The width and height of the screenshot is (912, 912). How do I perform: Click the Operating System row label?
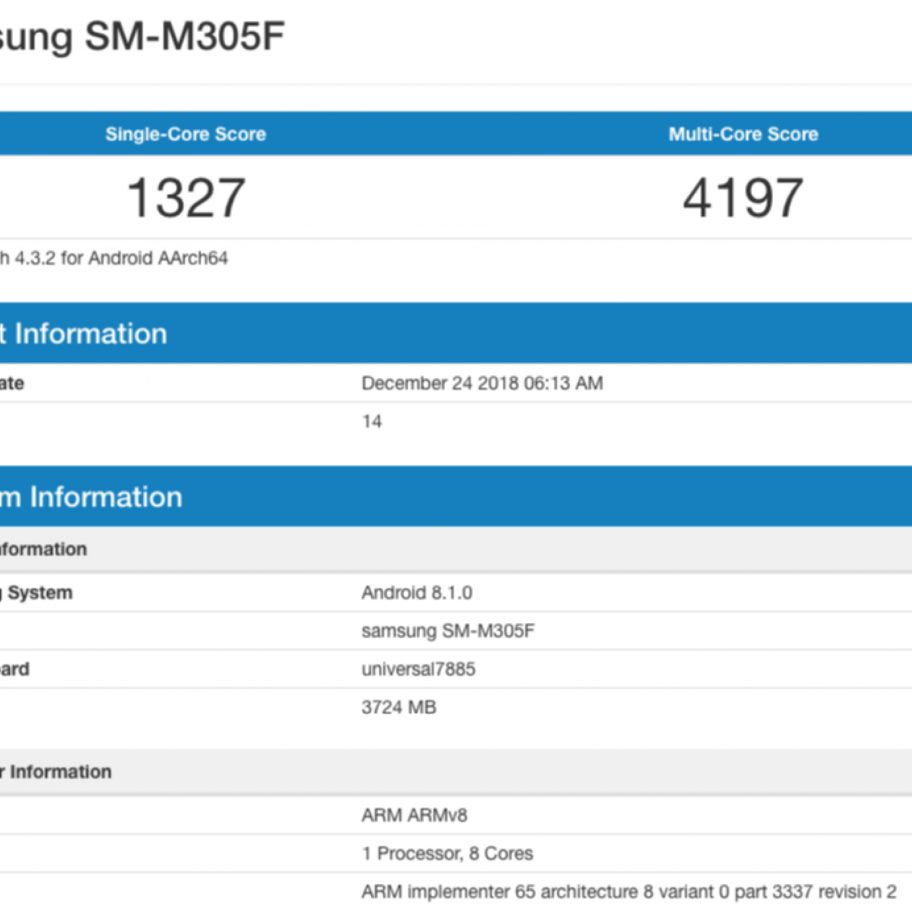(38, 593)
